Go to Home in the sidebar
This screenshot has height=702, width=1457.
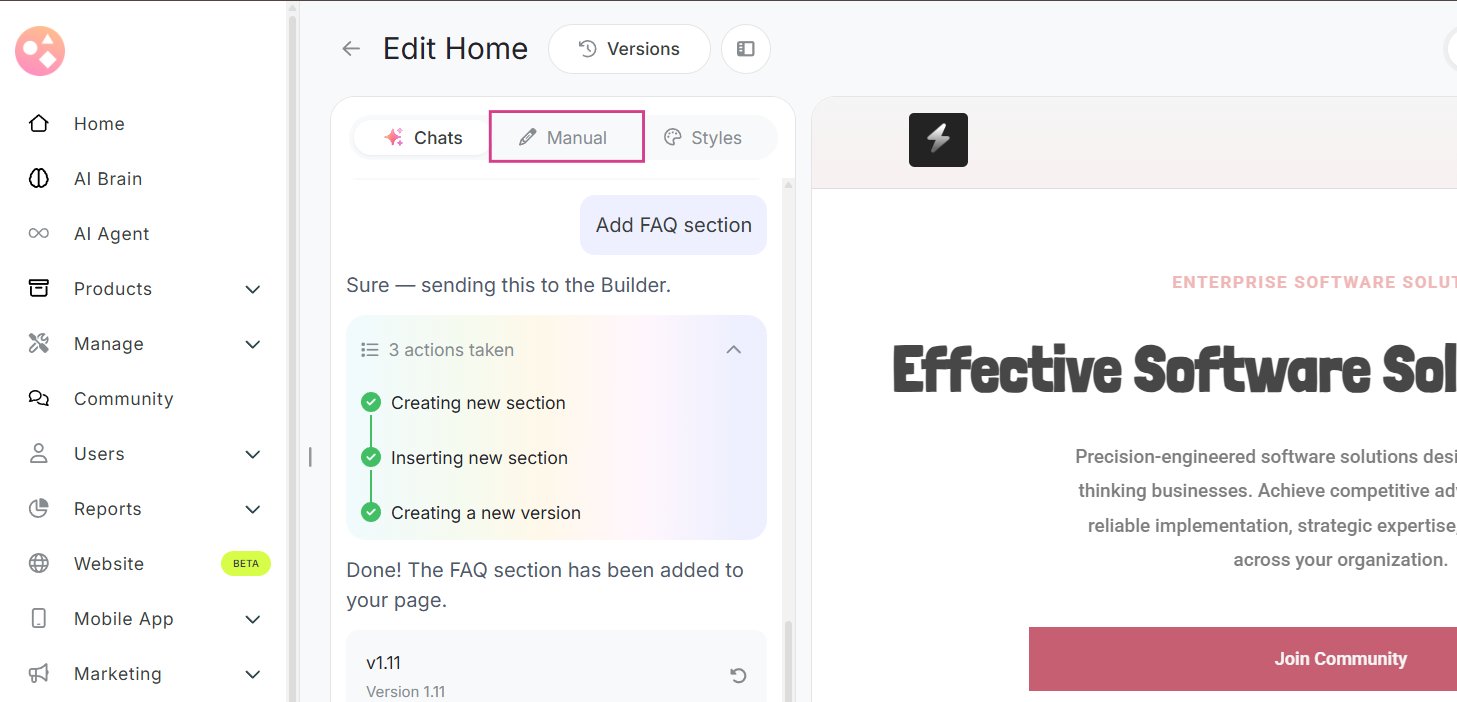99,124
